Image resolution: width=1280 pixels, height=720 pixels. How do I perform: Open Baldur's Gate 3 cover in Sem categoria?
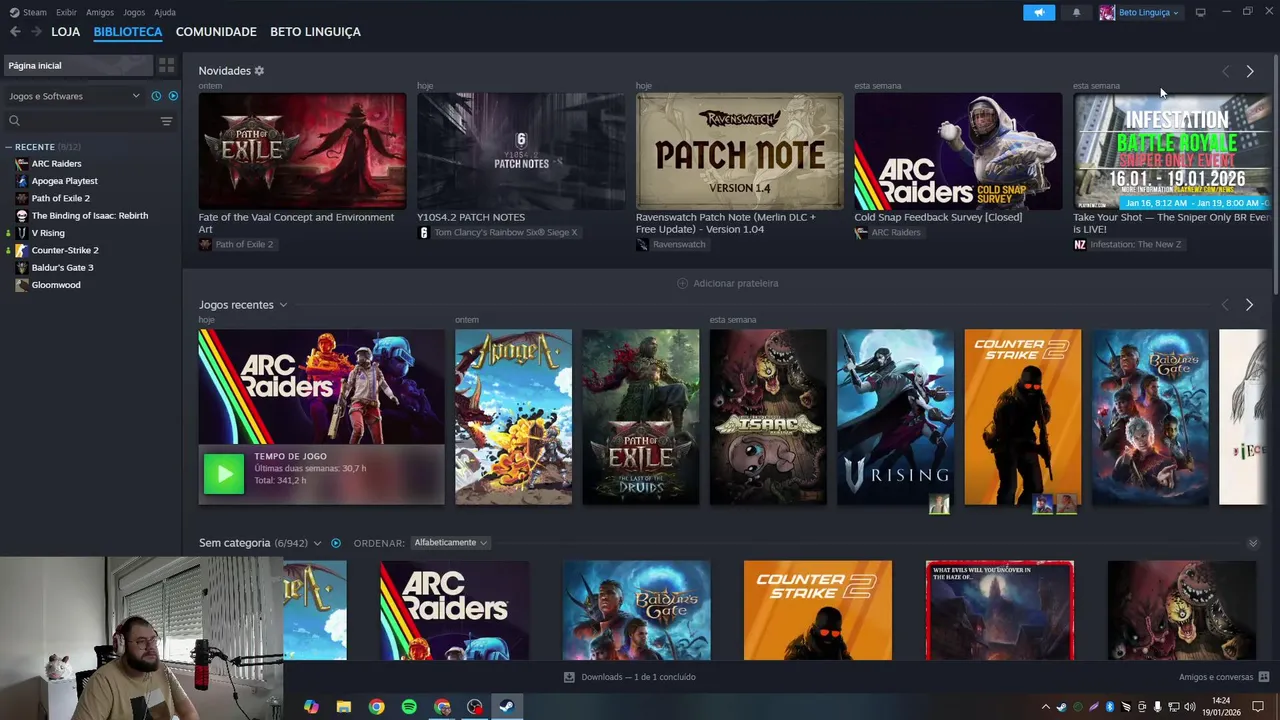[x=637, y=610]
